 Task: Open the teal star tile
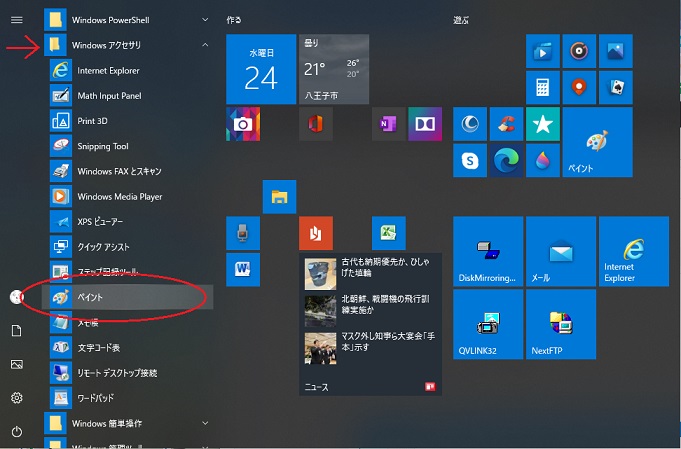[543, 124]
